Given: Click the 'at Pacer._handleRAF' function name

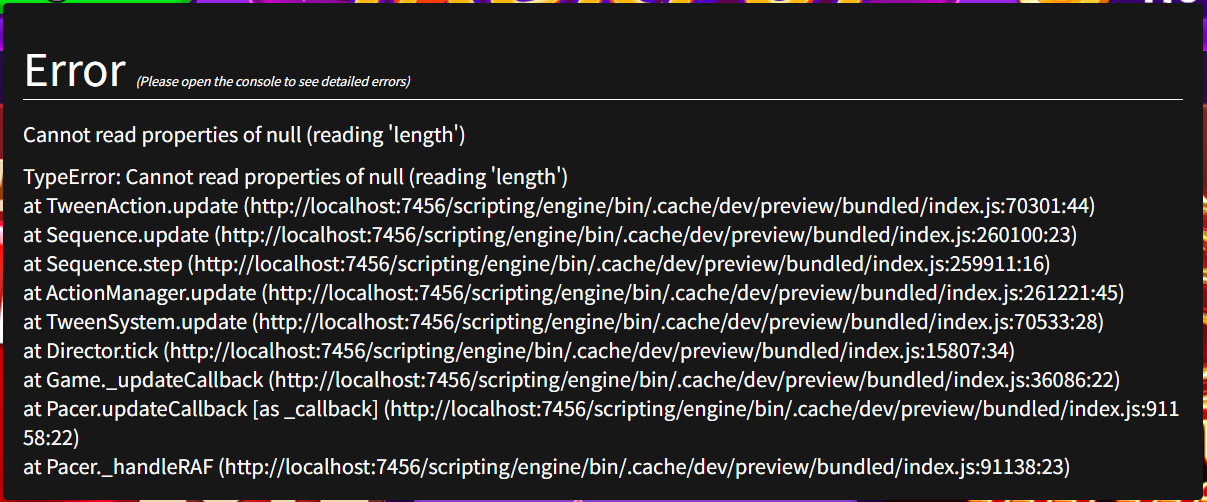Looking at the screenshot, I should coord(119,467).
